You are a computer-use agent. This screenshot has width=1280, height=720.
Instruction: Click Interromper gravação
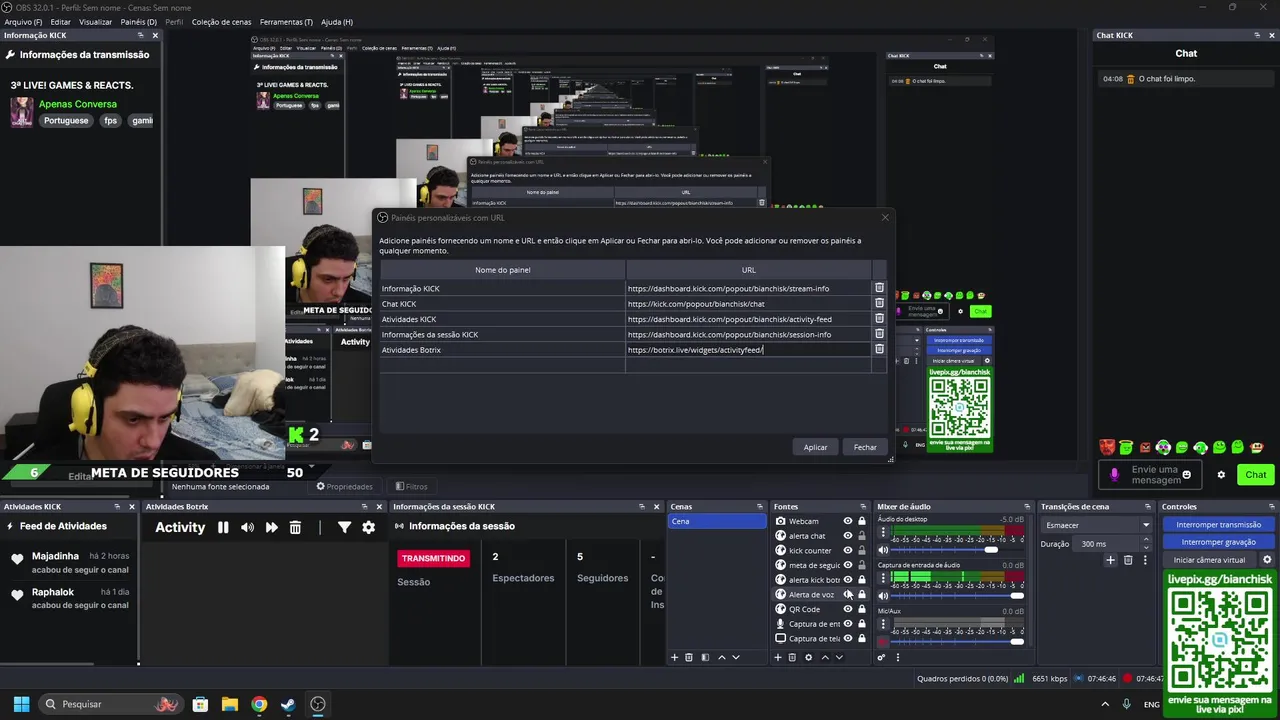(x=1218, y=542)
